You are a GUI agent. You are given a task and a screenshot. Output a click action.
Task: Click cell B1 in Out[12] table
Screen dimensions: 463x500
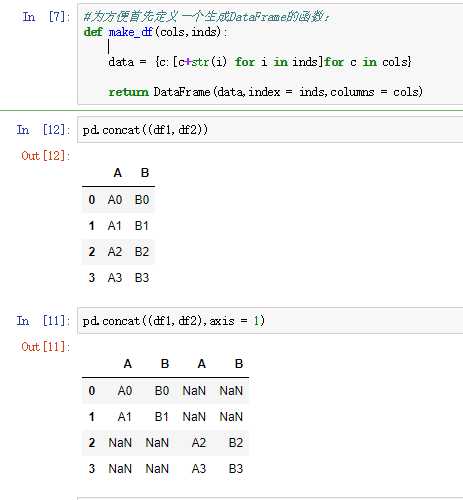pyautogui.click(x=142, y=226)
